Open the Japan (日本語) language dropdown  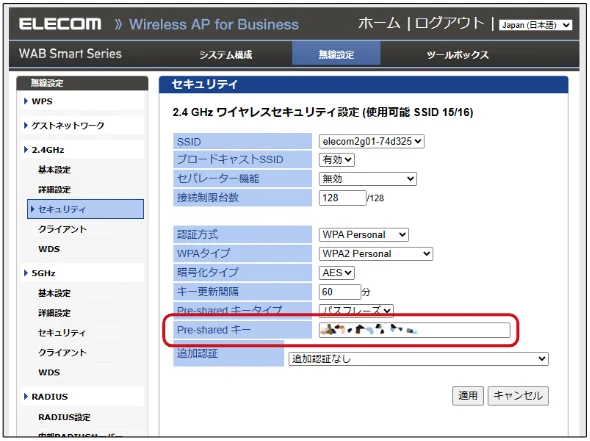tap(535, 25)
